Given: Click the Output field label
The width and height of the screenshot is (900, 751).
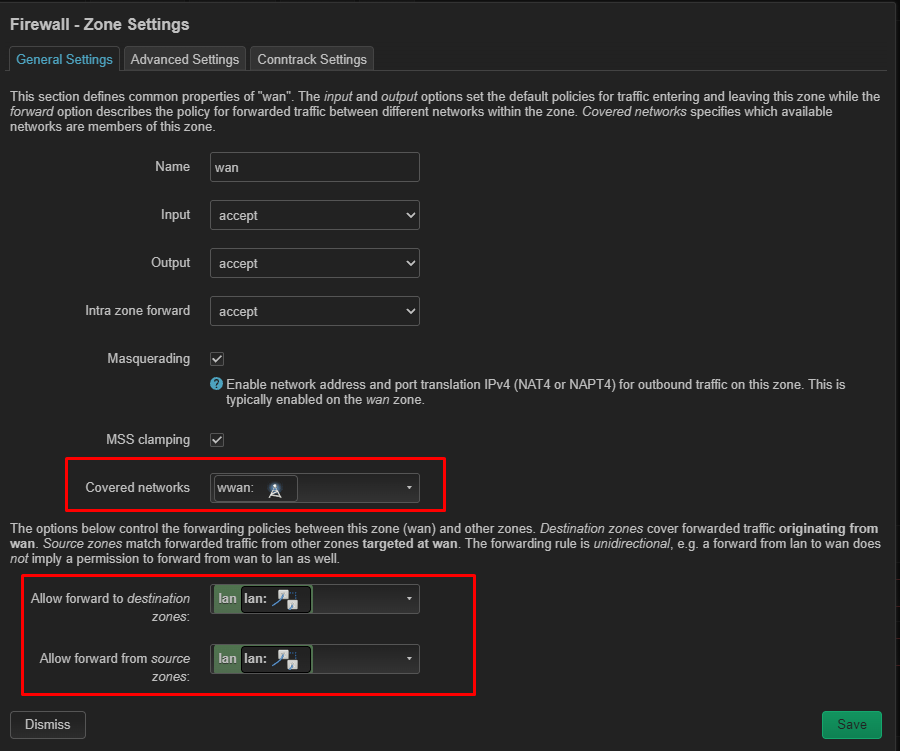Looking at the screenshot, I should 170,262.
